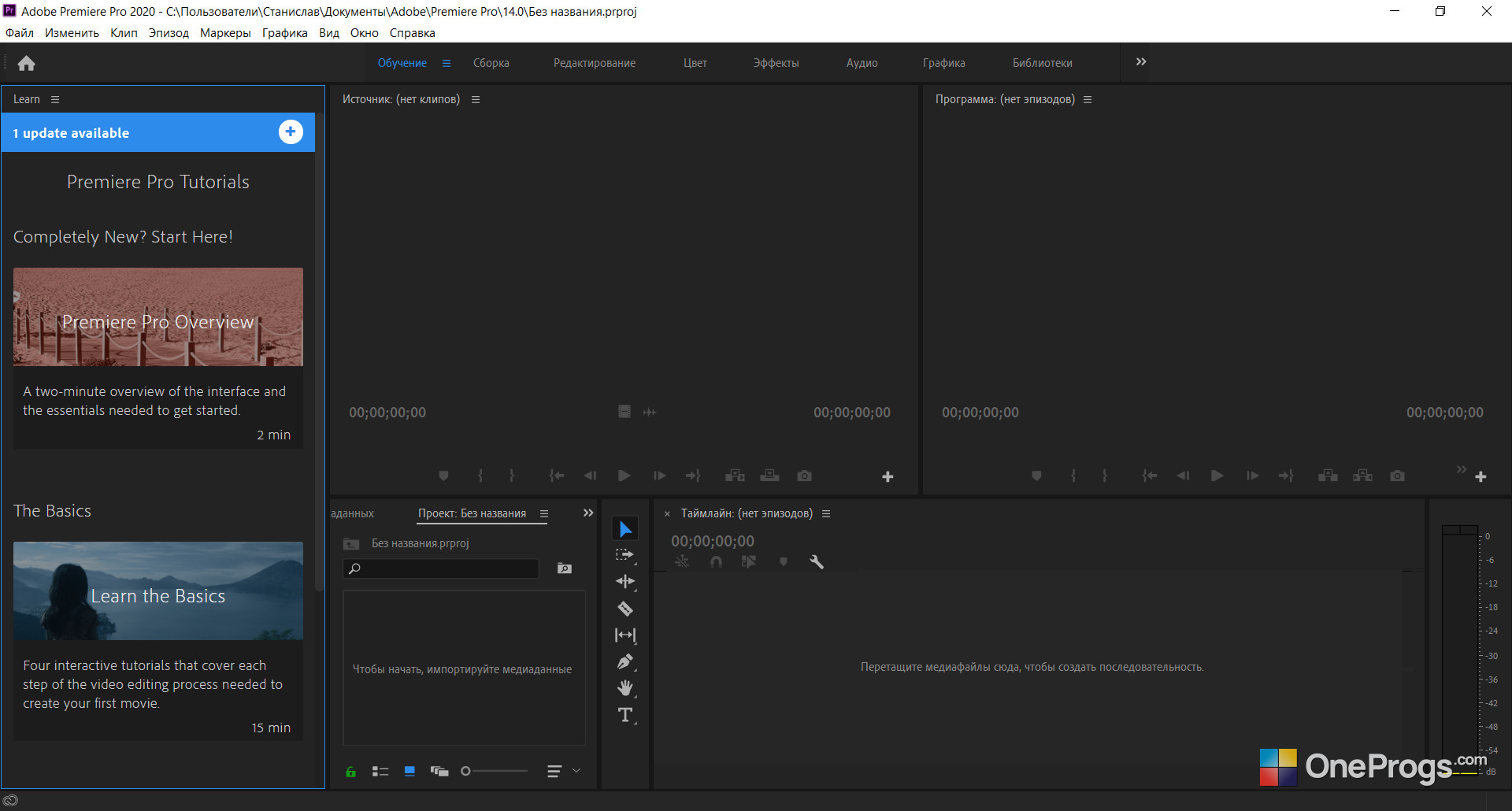Open button editor in Program monitor
This screenshot has width=1512, height=811.
point(1480,476)
